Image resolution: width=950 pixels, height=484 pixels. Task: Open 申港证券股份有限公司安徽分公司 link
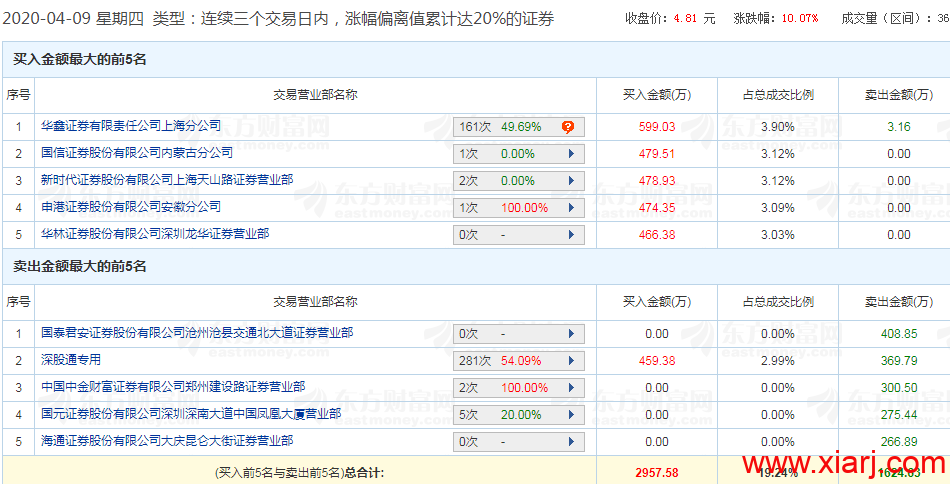131,207
